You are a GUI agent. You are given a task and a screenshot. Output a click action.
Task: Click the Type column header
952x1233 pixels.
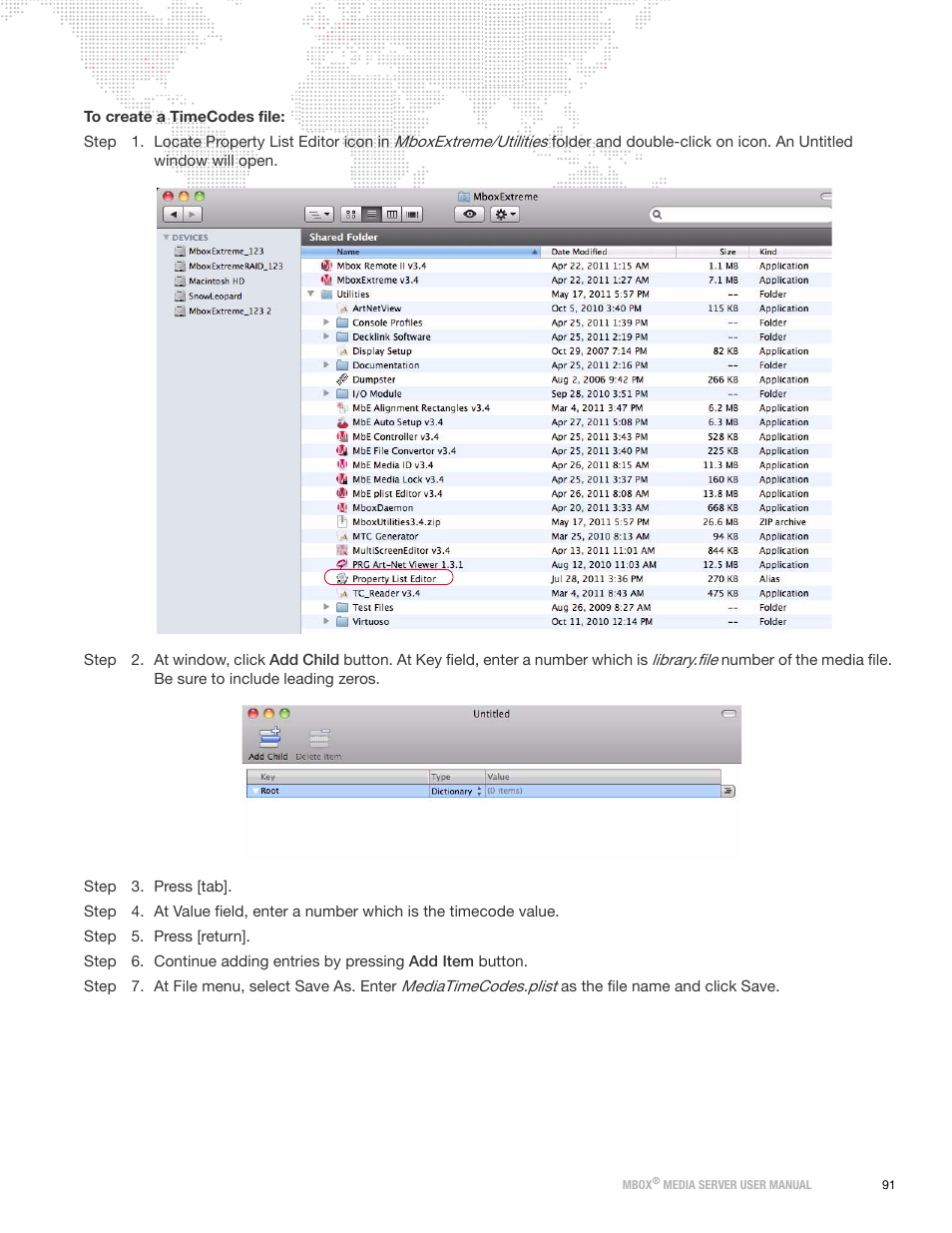point(457,777)
